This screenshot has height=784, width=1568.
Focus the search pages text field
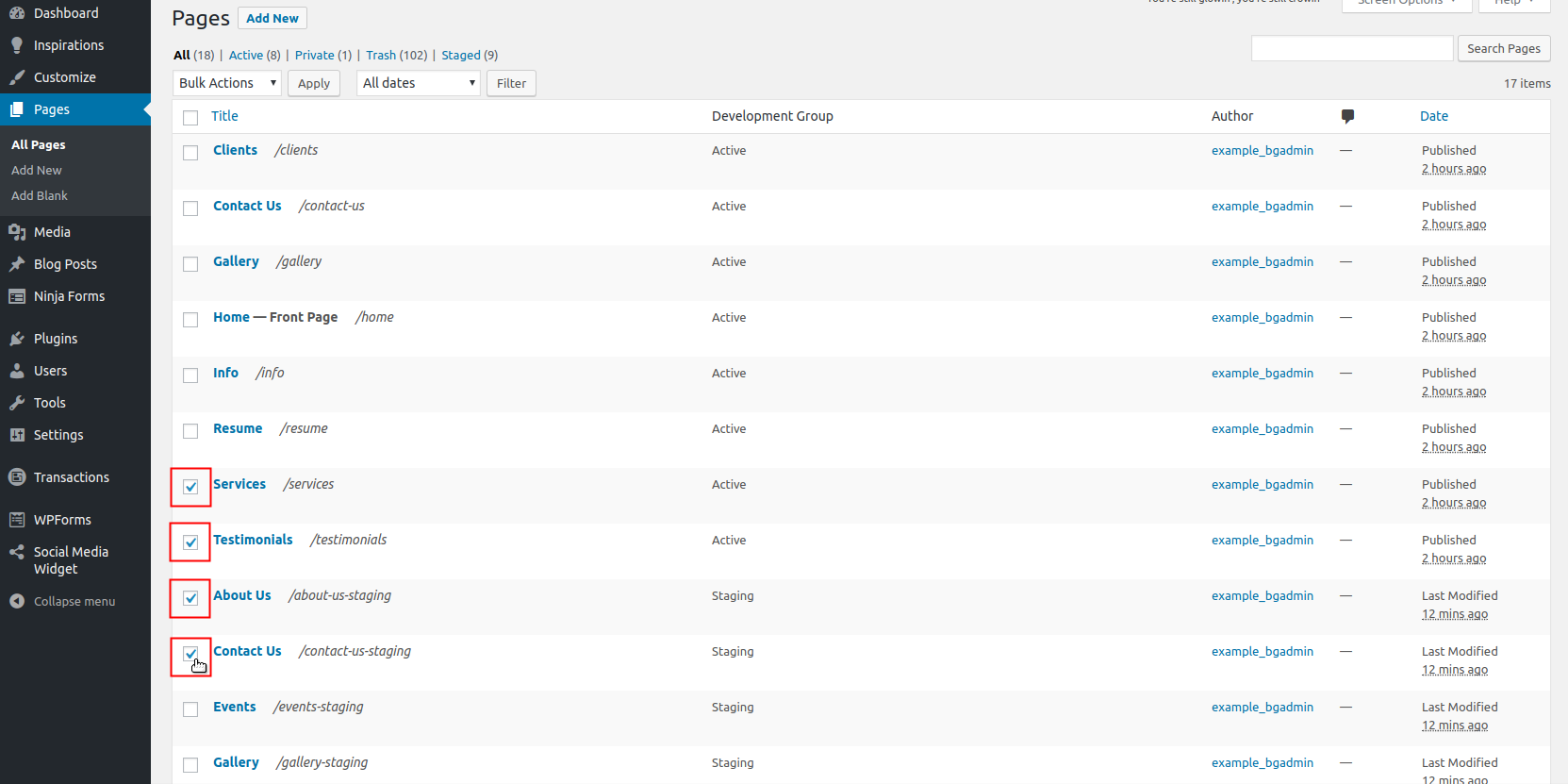coord(1351,49)
